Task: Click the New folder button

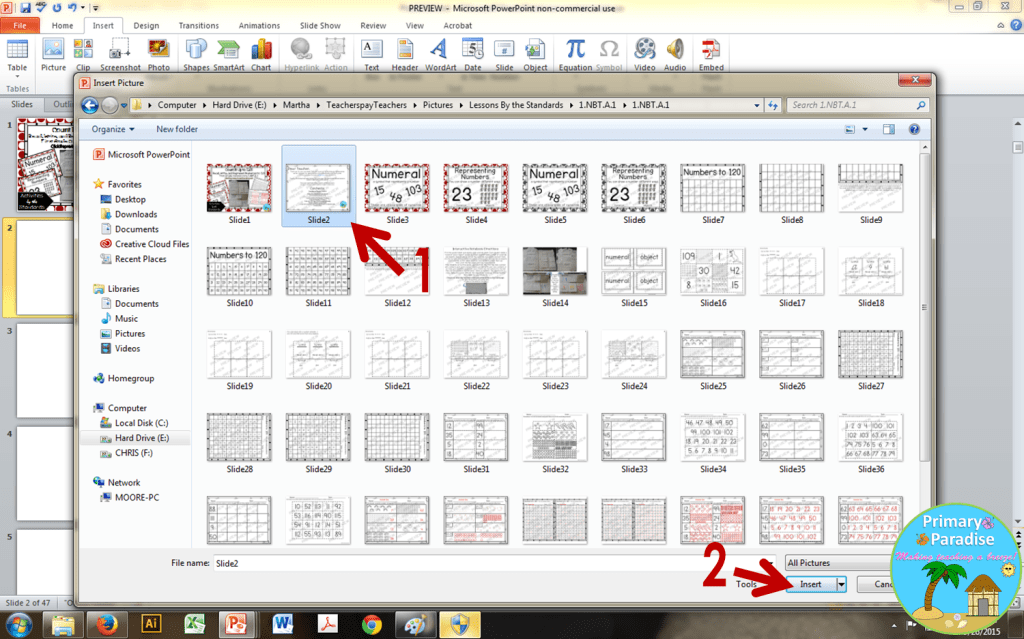Action: click(177, 129)
